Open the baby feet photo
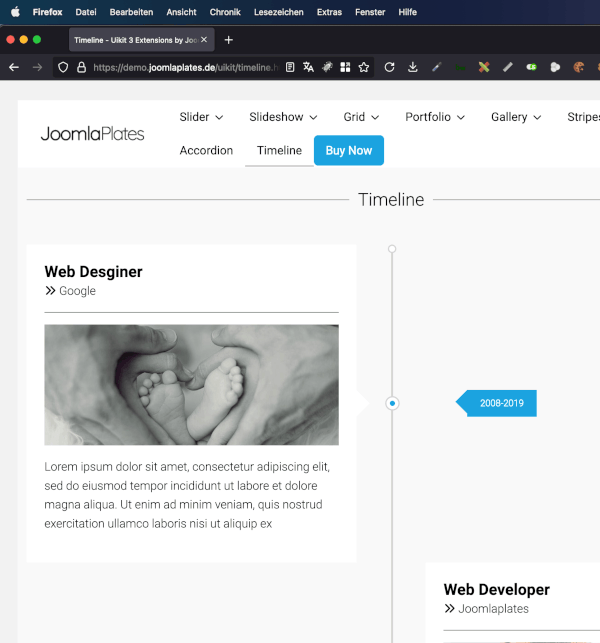Screen dimensions: 600x643 coord(192,385)
